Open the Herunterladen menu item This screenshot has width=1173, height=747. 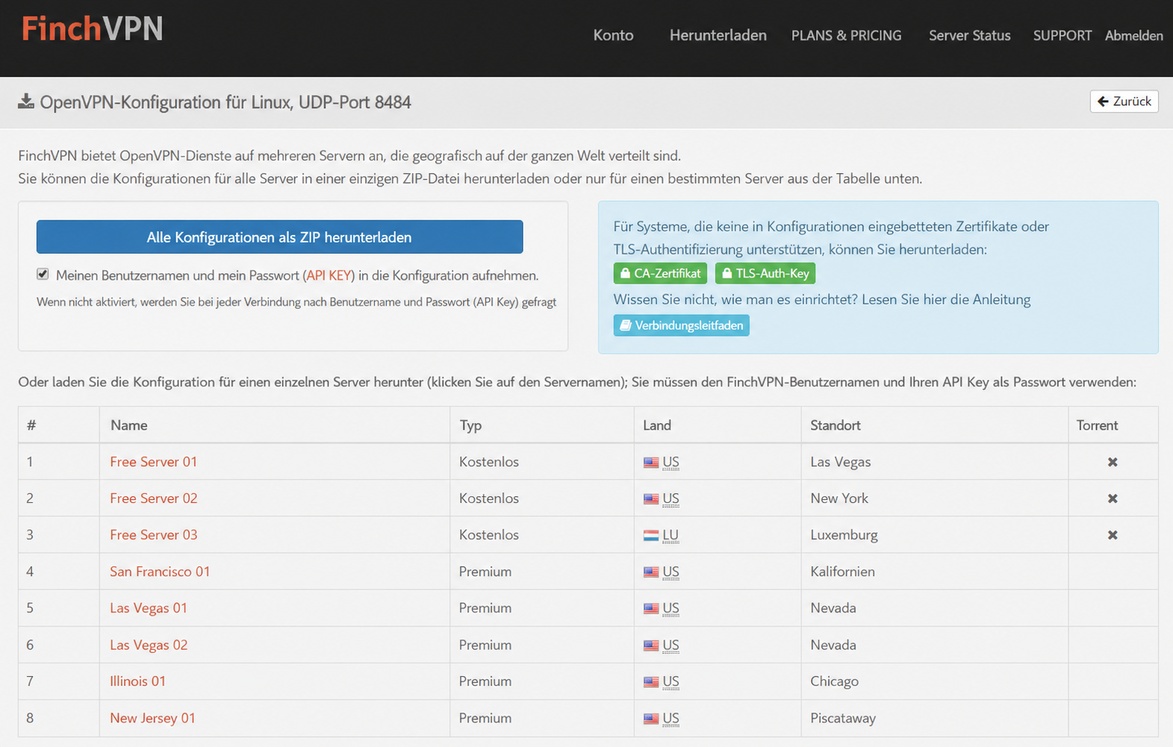[x=718, y=35]
